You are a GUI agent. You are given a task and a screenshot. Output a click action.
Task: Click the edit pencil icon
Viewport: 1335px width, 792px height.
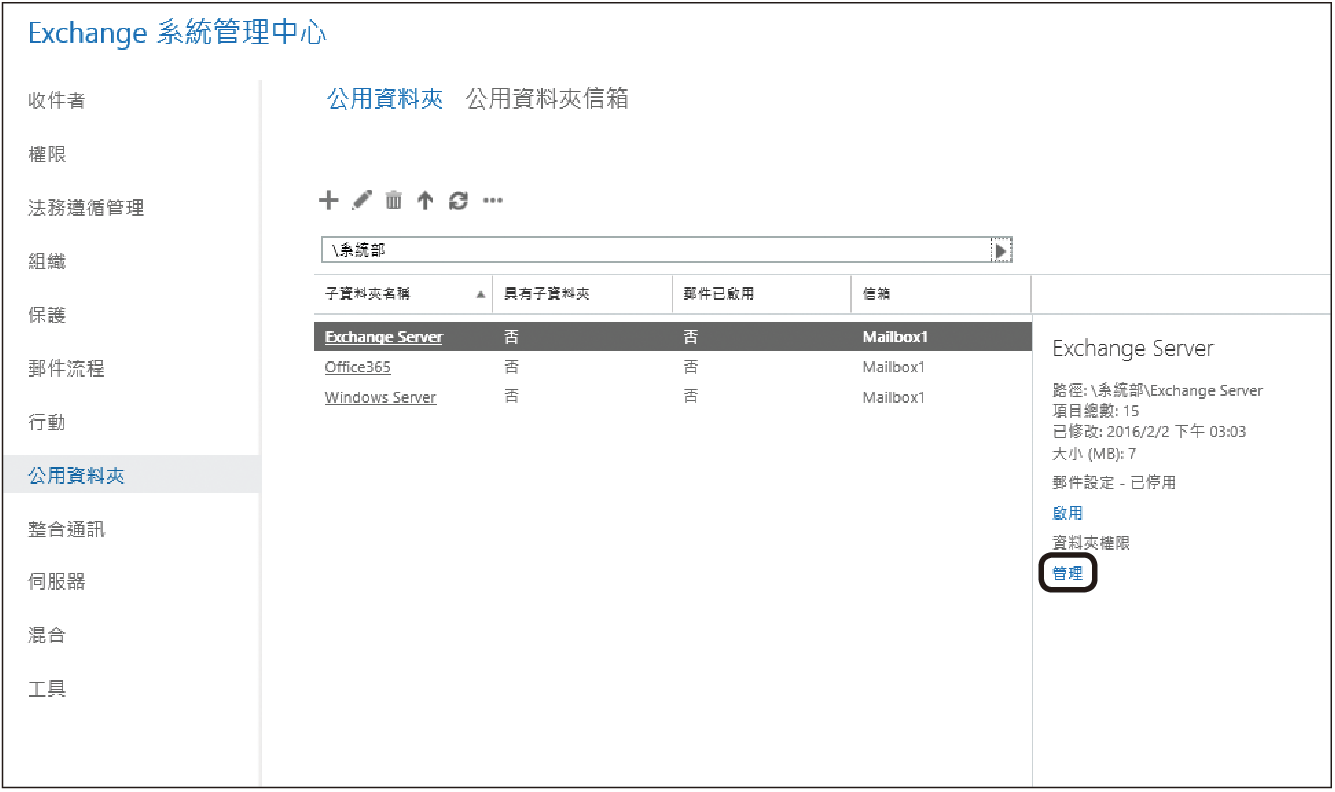click(x=362, y=201)
